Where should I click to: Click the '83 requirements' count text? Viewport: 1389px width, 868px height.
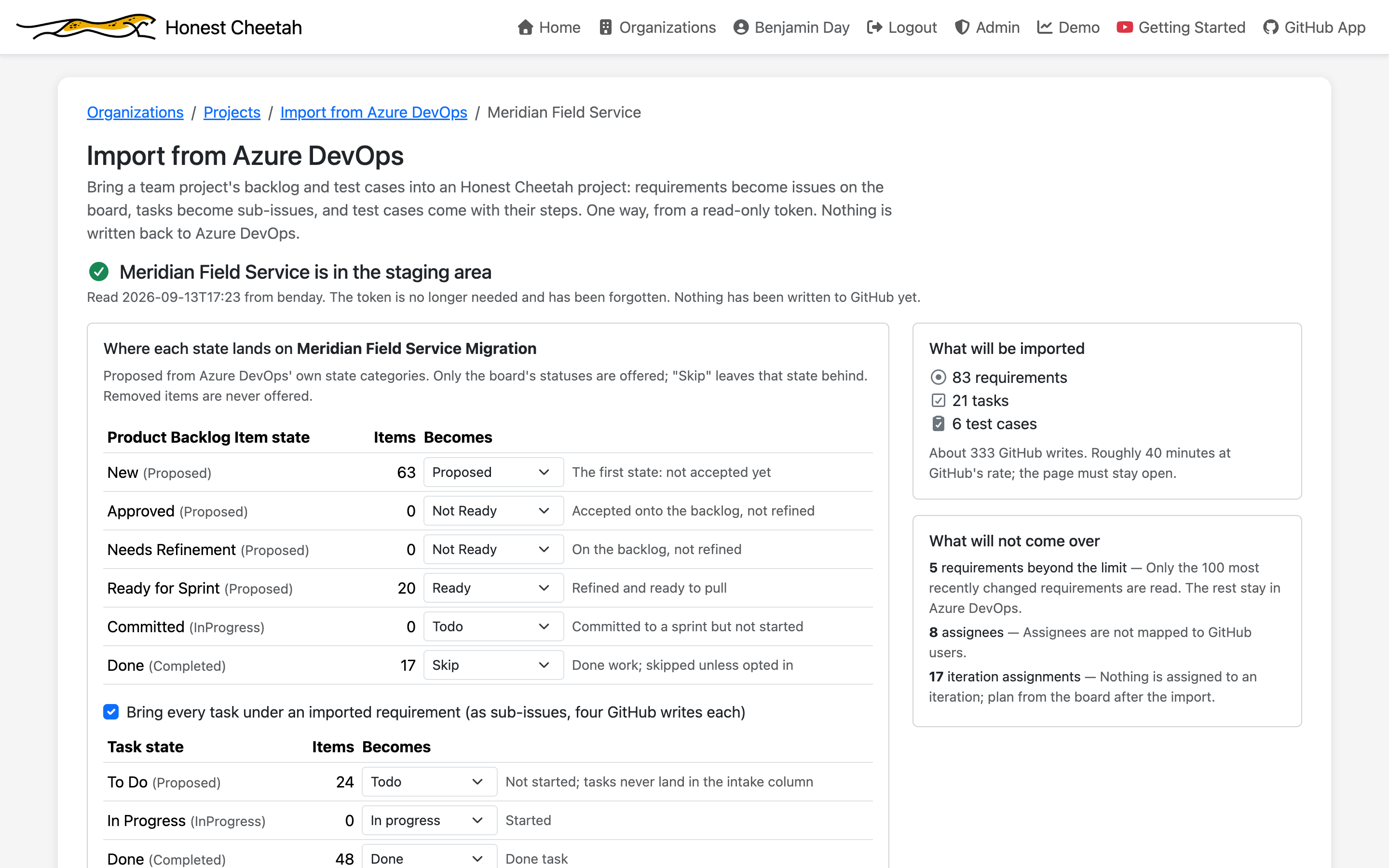click(x=1009, y=377)
